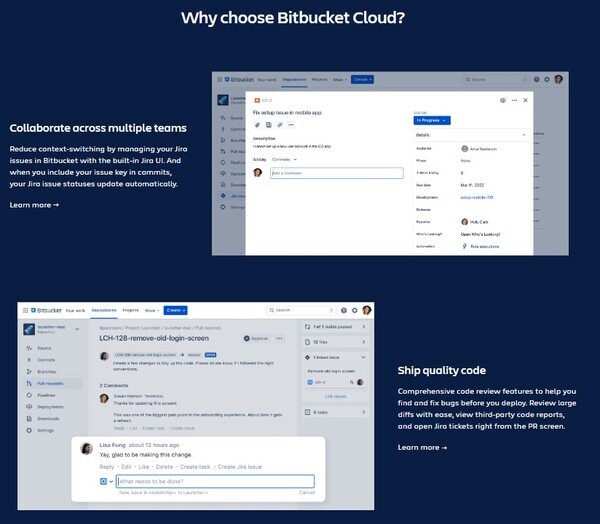
Task: Click Delete under Lisa Fung's comment
Action: pyautogui.click(x=165, y=467)
